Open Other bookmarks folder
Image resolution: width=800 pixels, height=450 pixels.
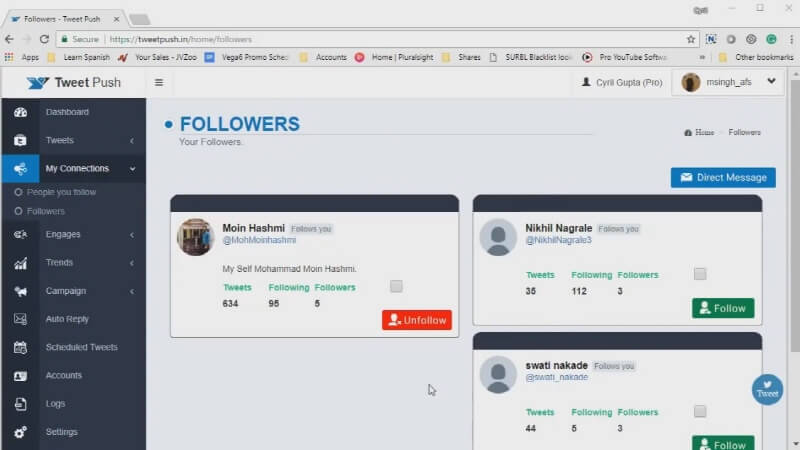pos(756,57)
